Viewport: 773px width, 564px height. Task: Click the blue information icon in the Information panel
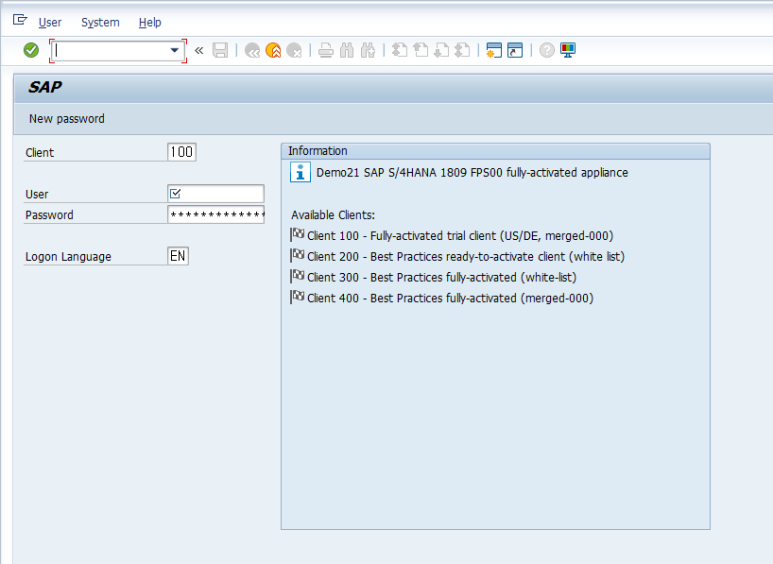click(300, 173)
